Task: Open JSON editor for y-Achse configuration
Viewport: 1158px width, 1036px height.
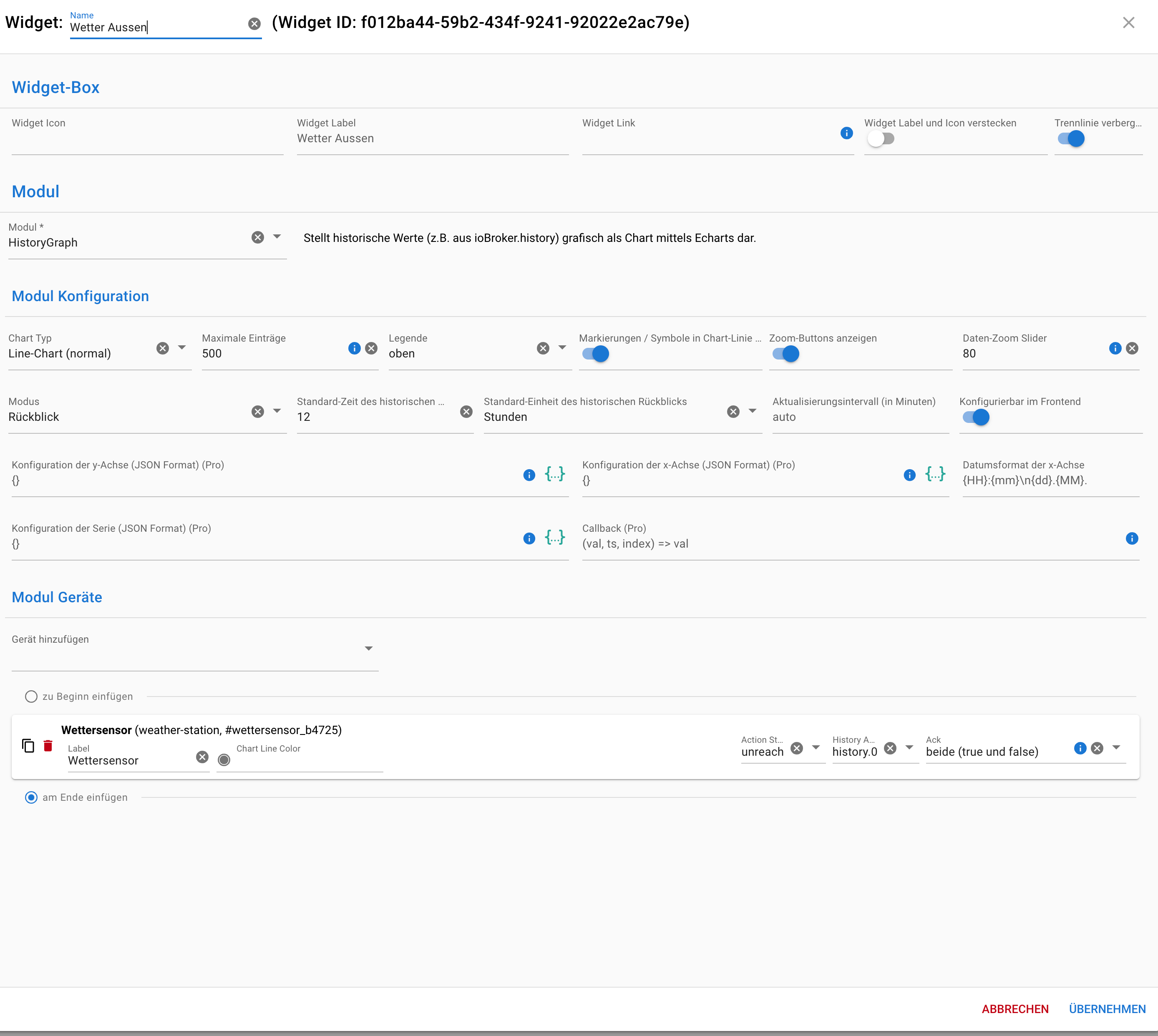Action: coord(554,474)
